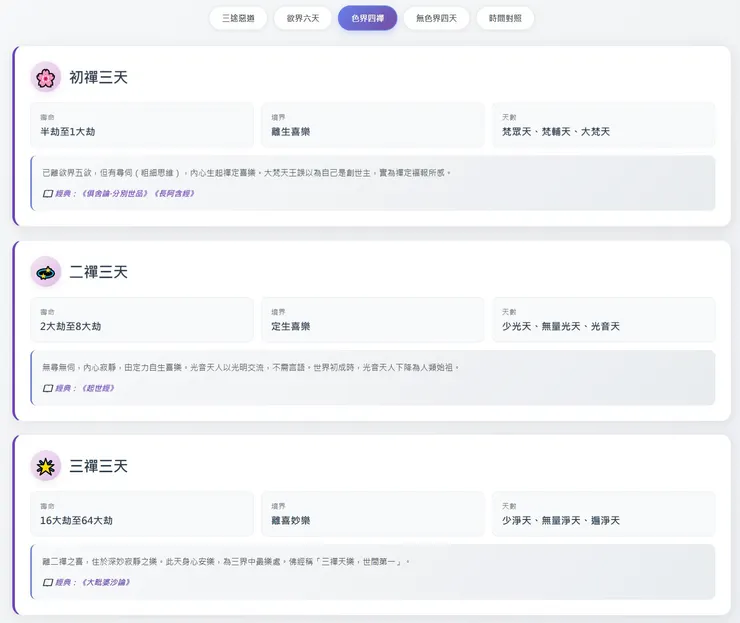Click the book icon before 《起世經》
740x623 pixels.
click(x=48, y=388)
